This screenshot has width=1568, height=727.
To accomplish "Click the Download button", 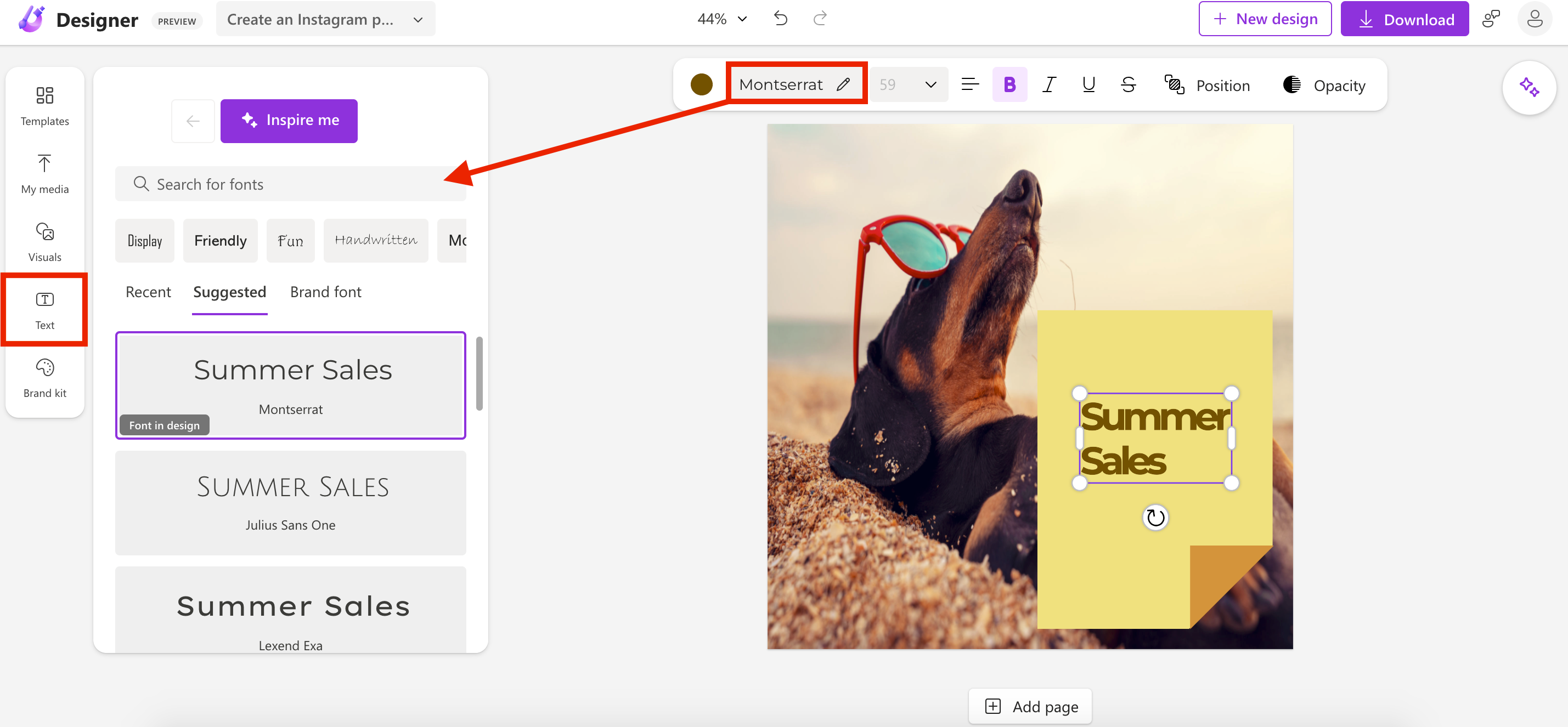I will 1405,19.
